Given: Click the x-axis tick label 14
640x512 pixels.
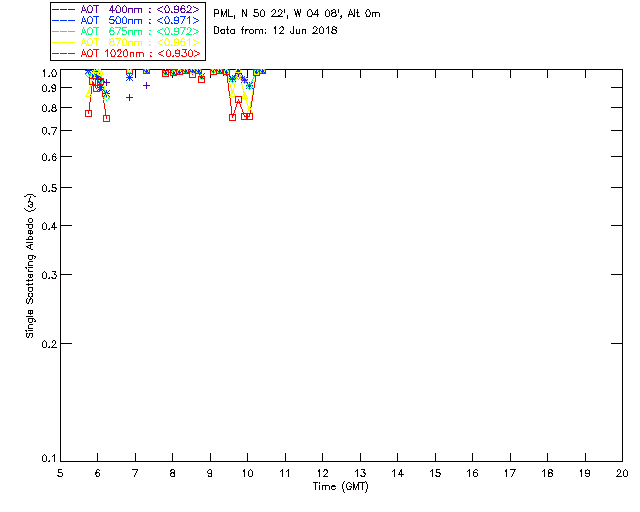Looking at the screenshot, I should pyautogui.click(x=398, y=473).
